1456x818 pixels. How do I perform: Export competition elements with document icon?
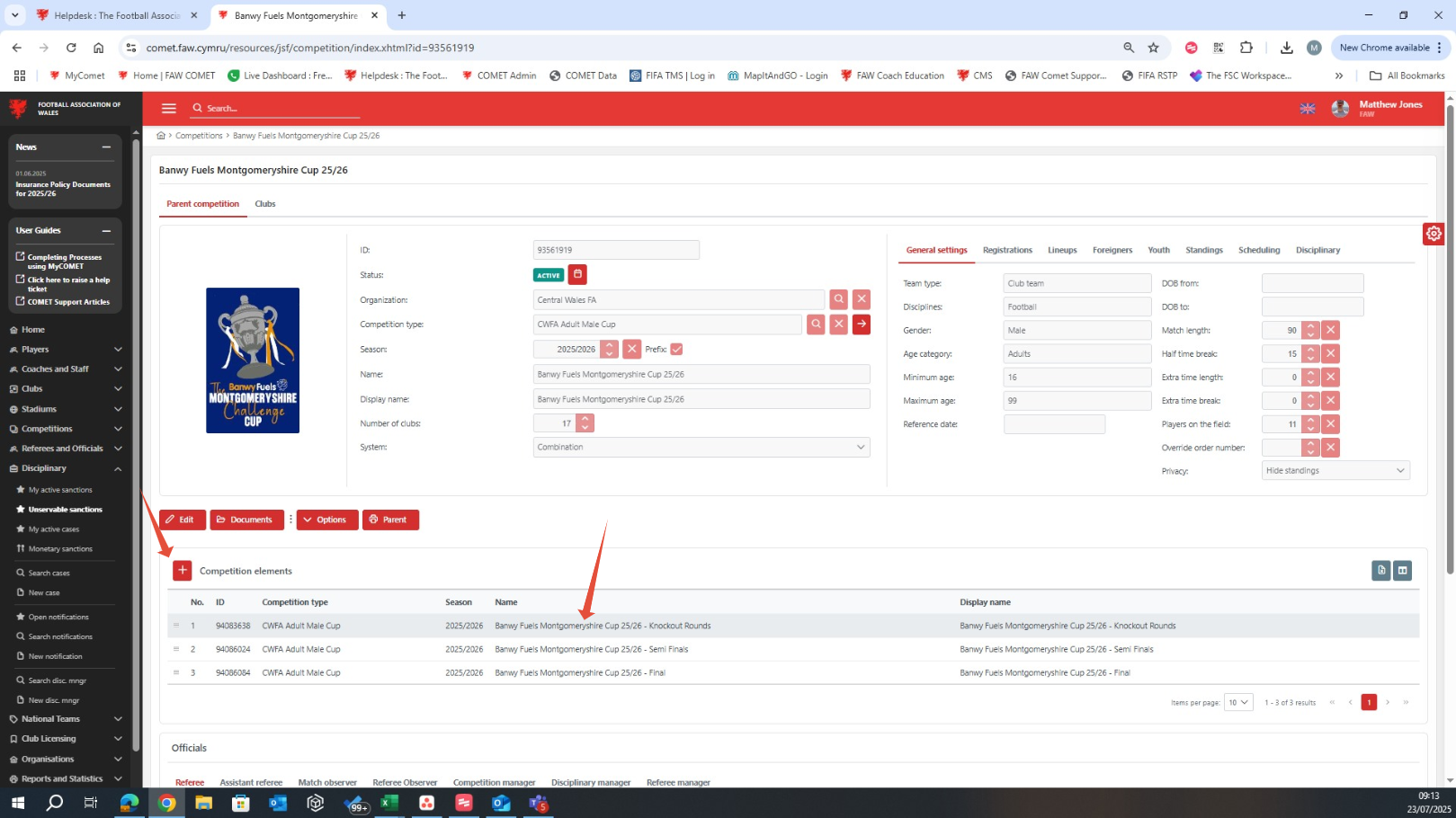pos(1381,570)
